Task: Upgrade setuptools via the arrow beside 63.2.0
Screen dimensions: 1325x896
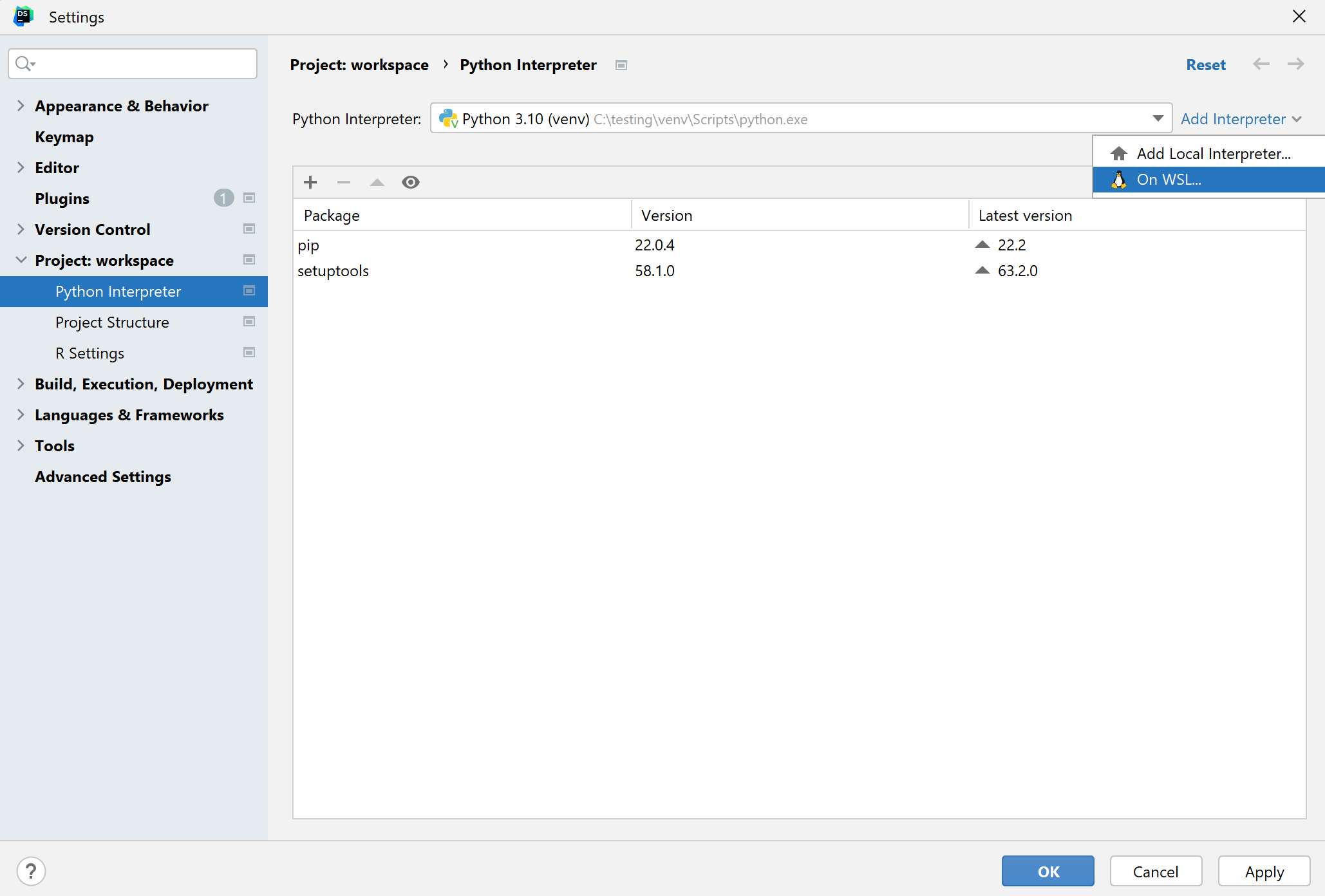Action: [982, 270]
